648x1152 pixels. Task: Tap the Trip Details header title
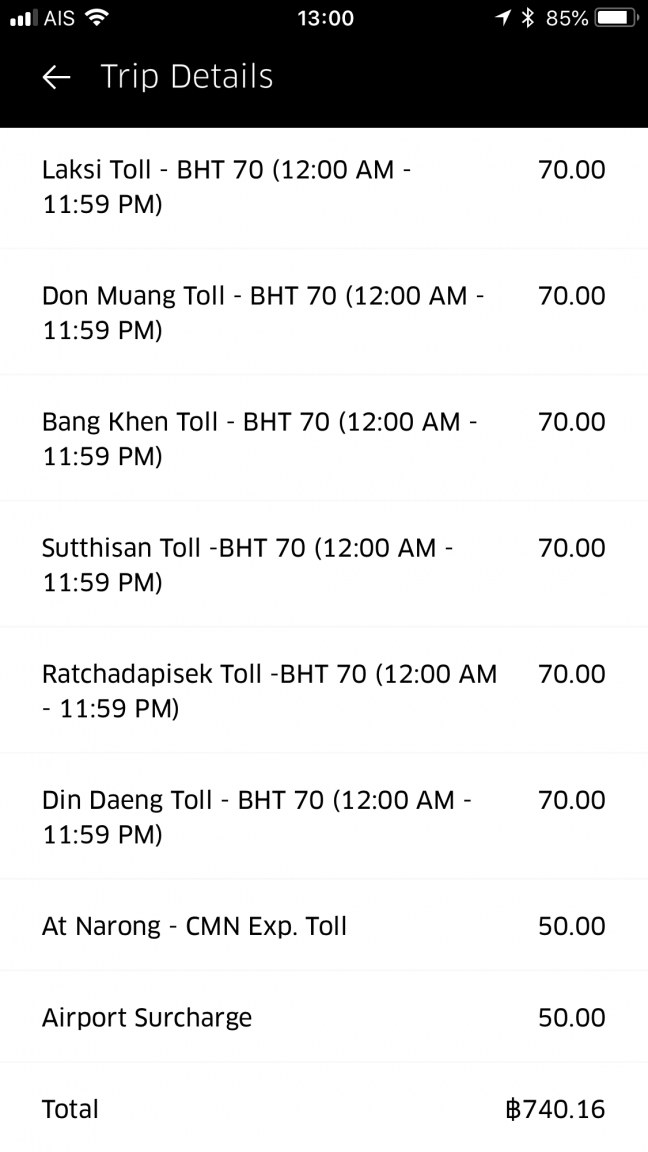click(x=187, y=77)
